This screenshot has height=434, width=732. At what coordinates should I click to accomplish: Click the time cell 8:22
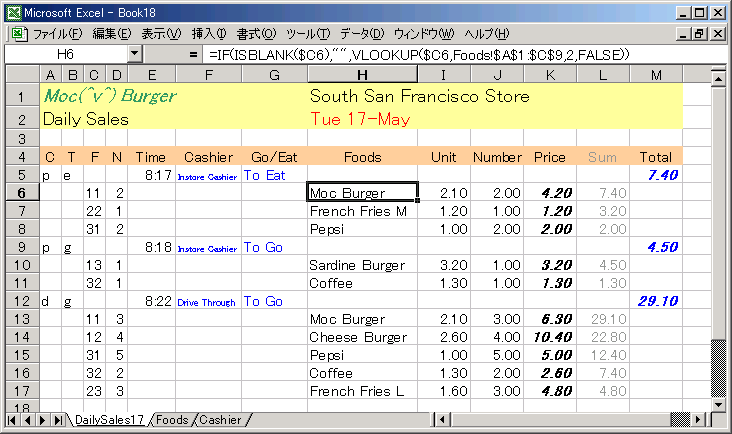(x=152, y=301)
